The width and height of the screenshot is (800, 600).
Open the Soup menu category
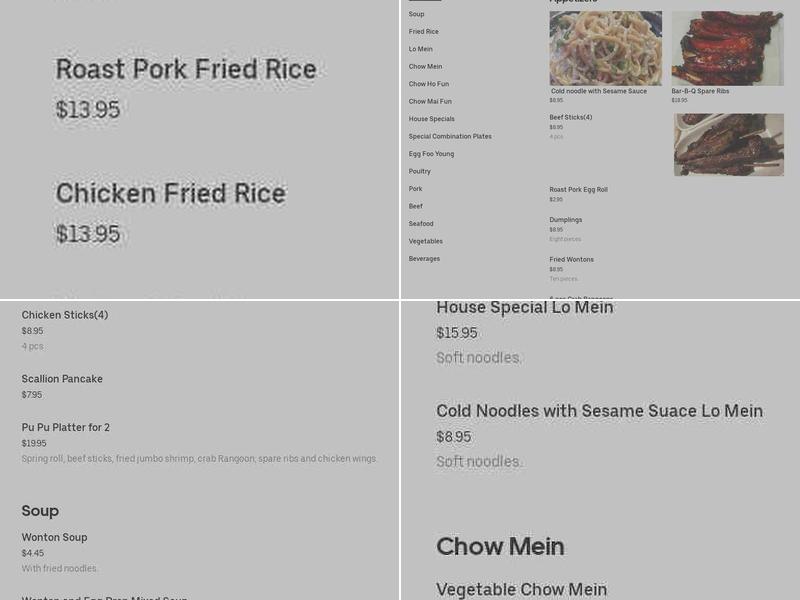pyautogui.click(x=417, y=14)
